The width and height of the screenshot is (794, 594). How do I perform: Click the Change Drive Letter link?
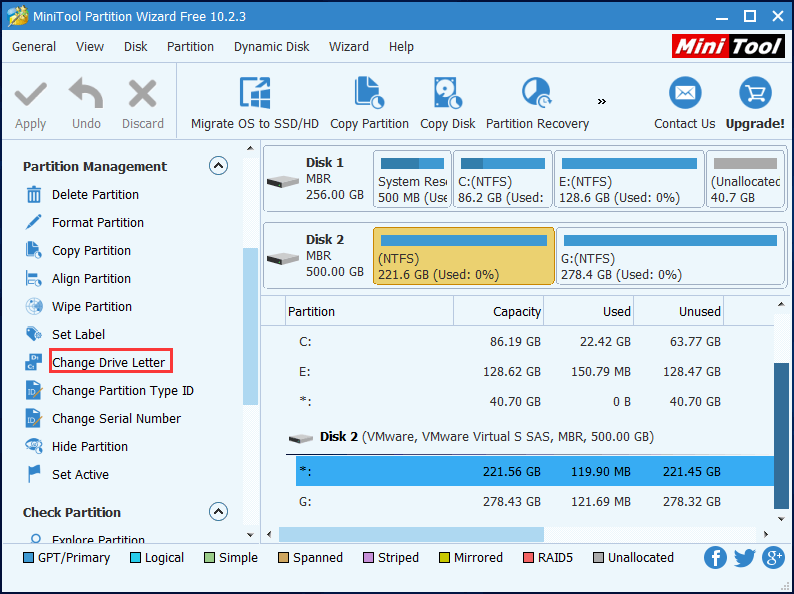pyautogui.click(x=108, y=363)
